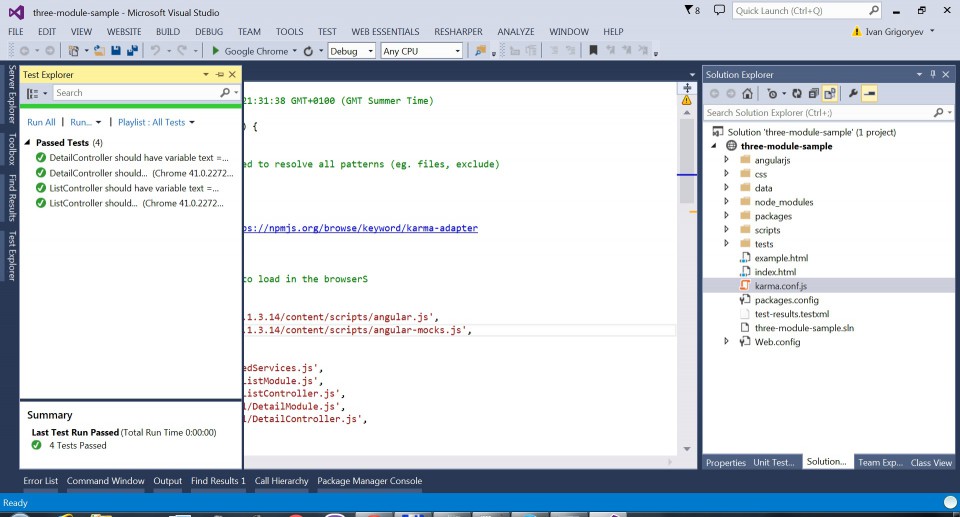Open the BUILD menu
Screen dimensions: 960x517
(168, 31)
